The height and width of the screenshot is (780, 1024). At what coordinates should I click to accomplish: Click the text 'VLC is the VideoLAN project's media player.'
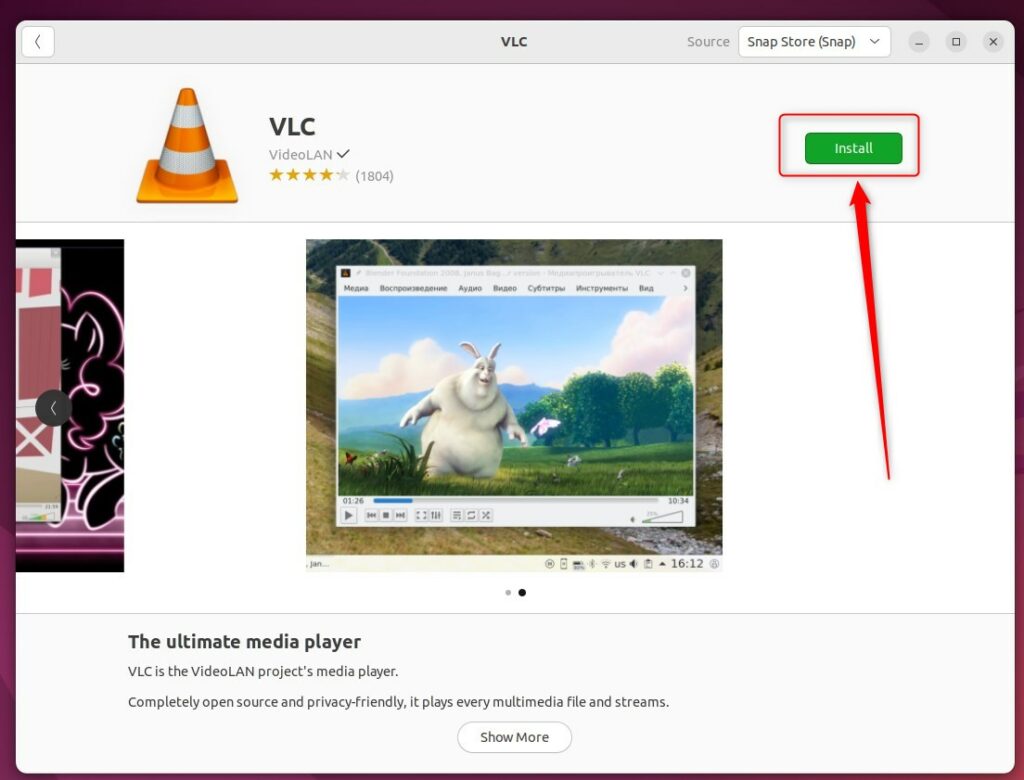[263, 672]
